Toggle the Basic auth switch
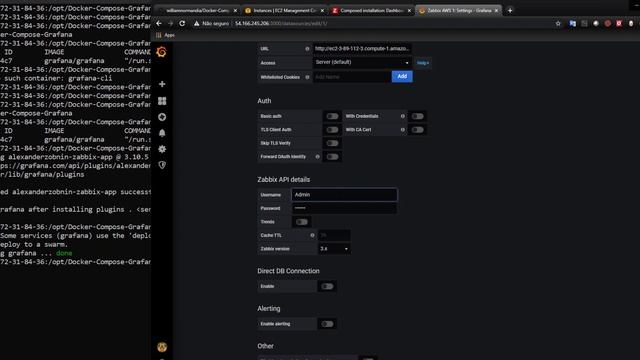 (332, 116)
